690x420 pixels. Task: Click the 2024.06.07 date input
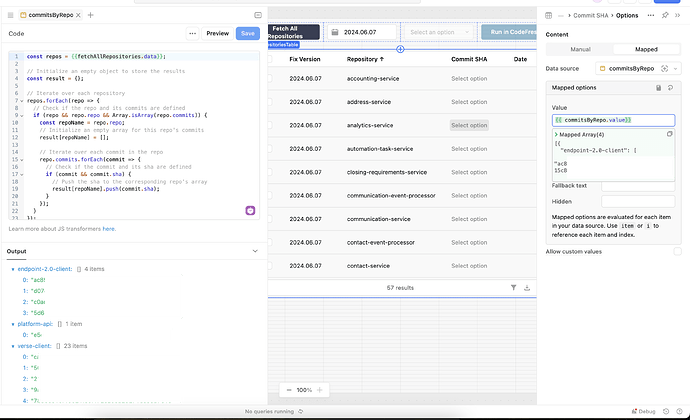tap(362, 32)
